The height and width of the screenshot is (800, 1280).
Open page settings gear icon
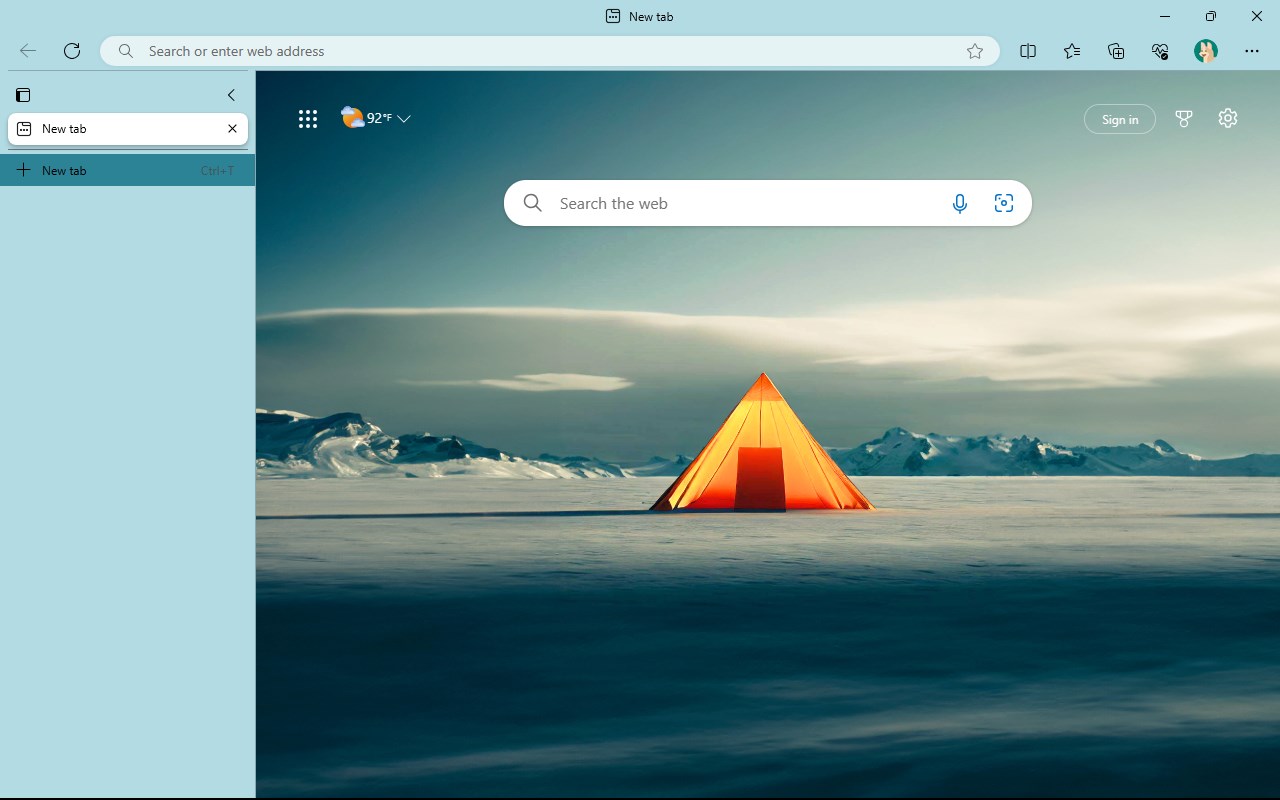(1228, 118)
